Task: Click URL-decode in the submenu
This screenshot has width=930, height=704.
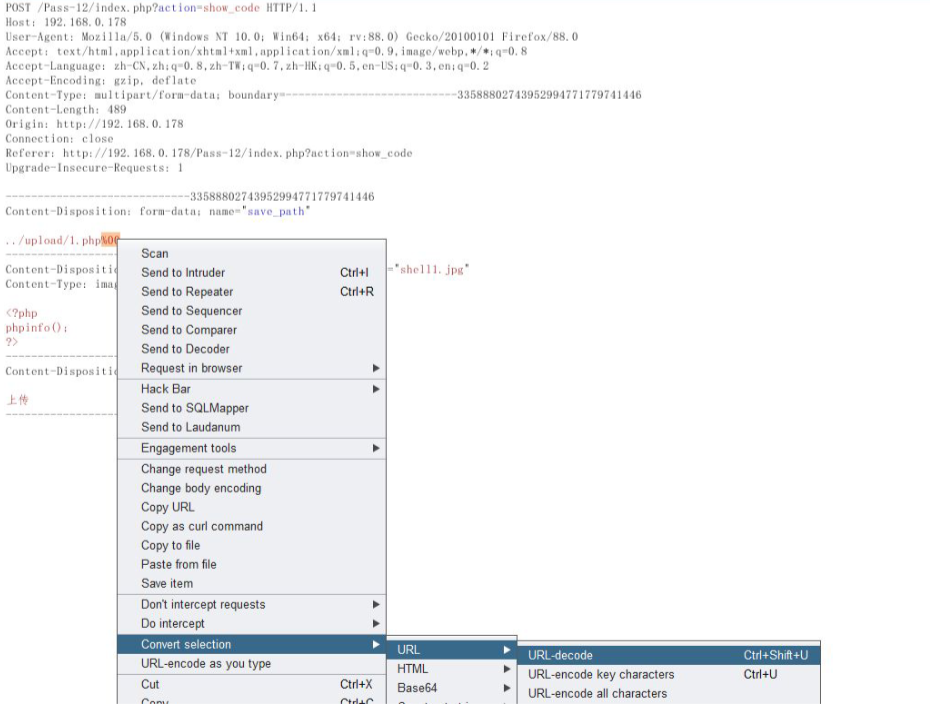Action: [x=561, y=656]
